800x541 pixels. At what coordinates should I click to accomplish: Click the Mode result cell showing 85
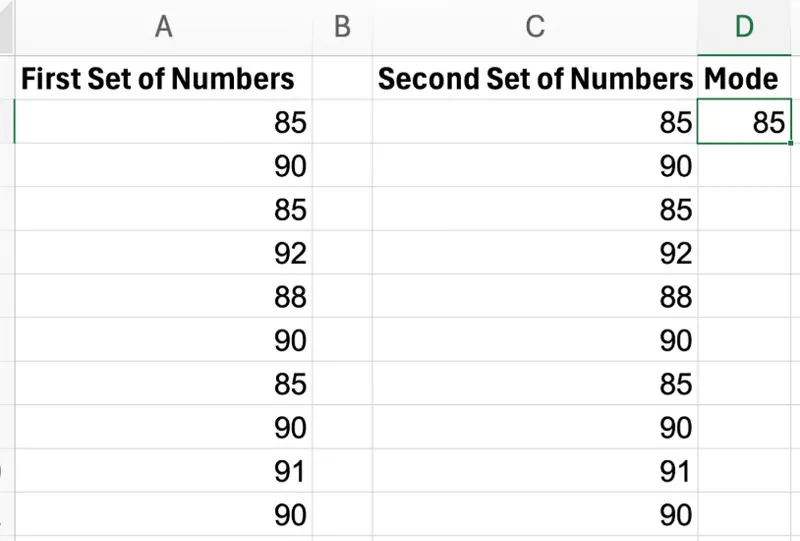[745, 122]
